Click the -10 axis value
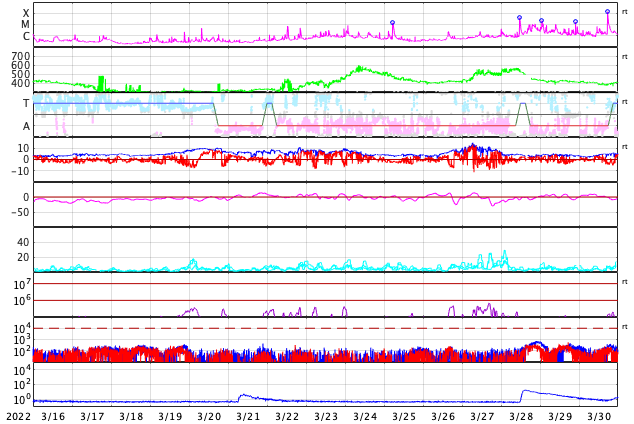The image size is (634, 424). 20,171
